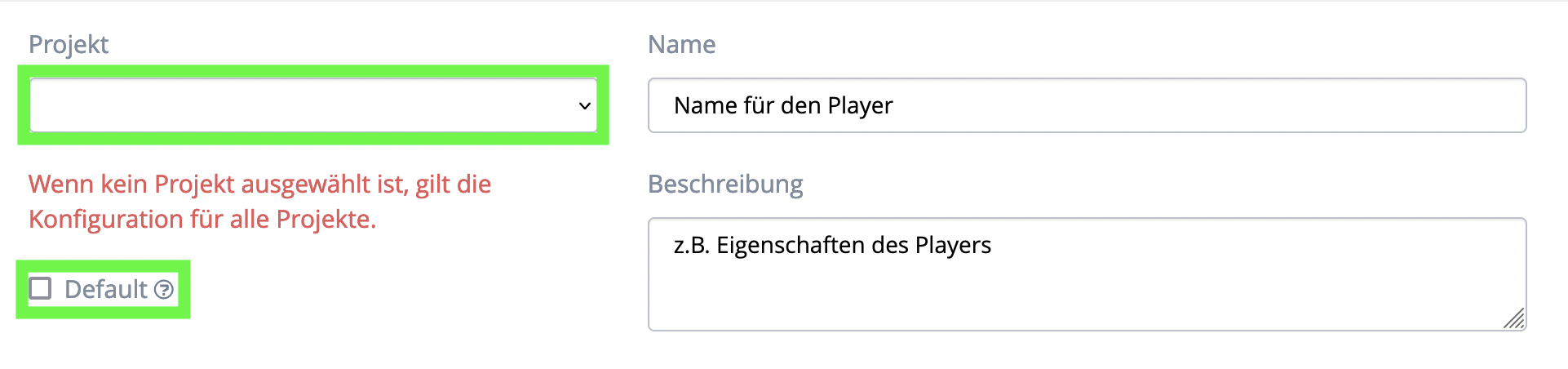The image size is (1568, 369).
Task: Click the Projekt field label
Action: [69, 45]
